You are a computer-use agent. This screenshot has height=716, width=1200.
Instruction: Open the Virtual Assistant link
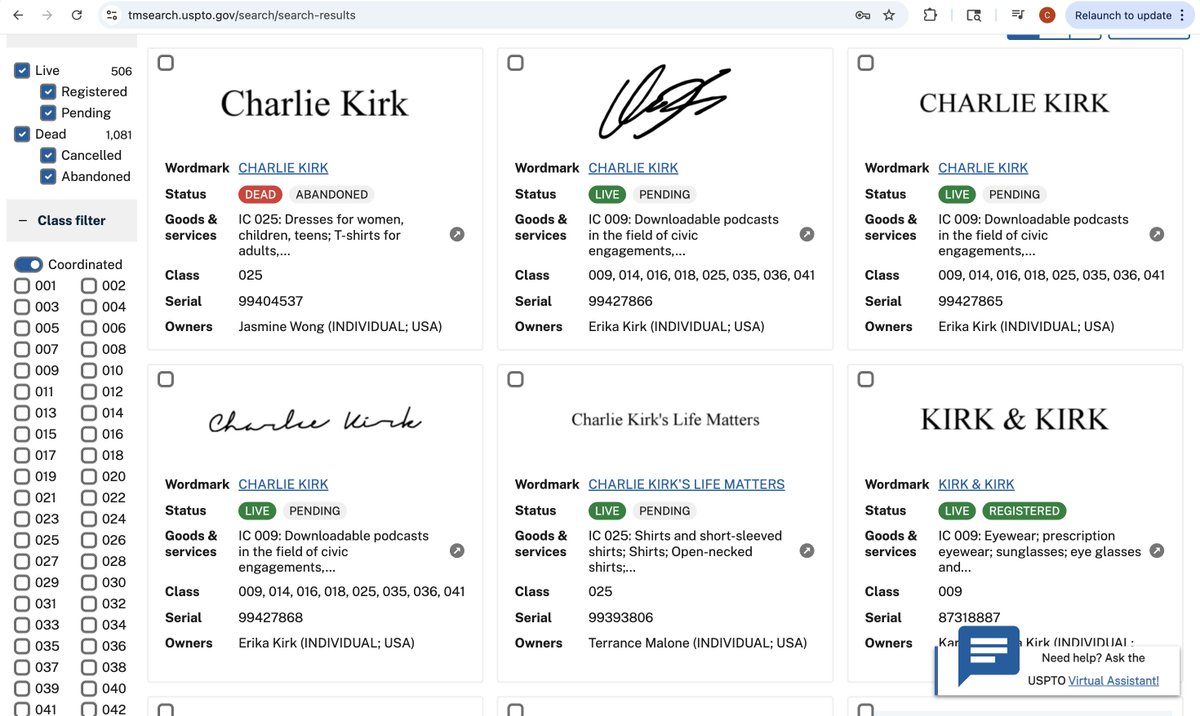[1113, 680]
